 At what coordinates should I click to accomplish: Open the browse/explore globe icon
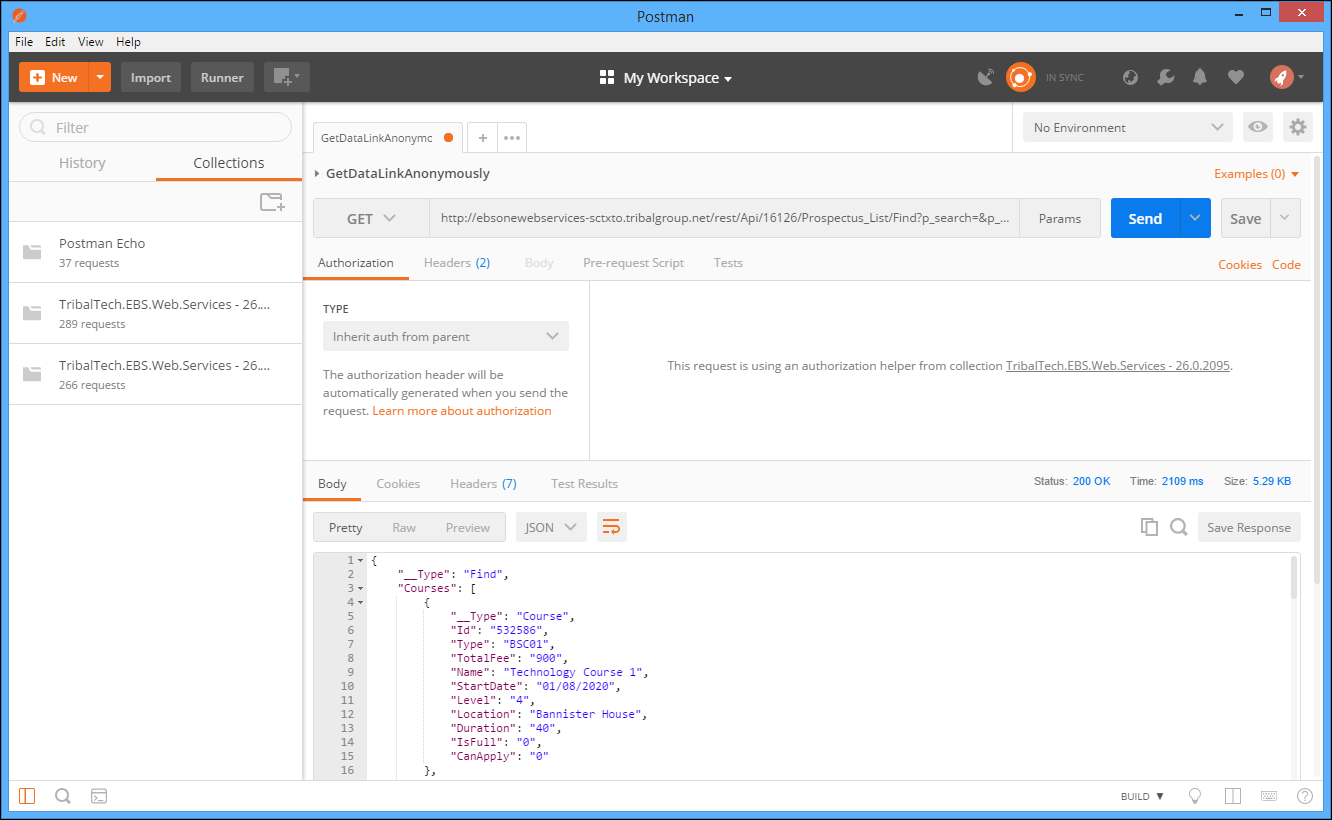(x=1131, y=77)
